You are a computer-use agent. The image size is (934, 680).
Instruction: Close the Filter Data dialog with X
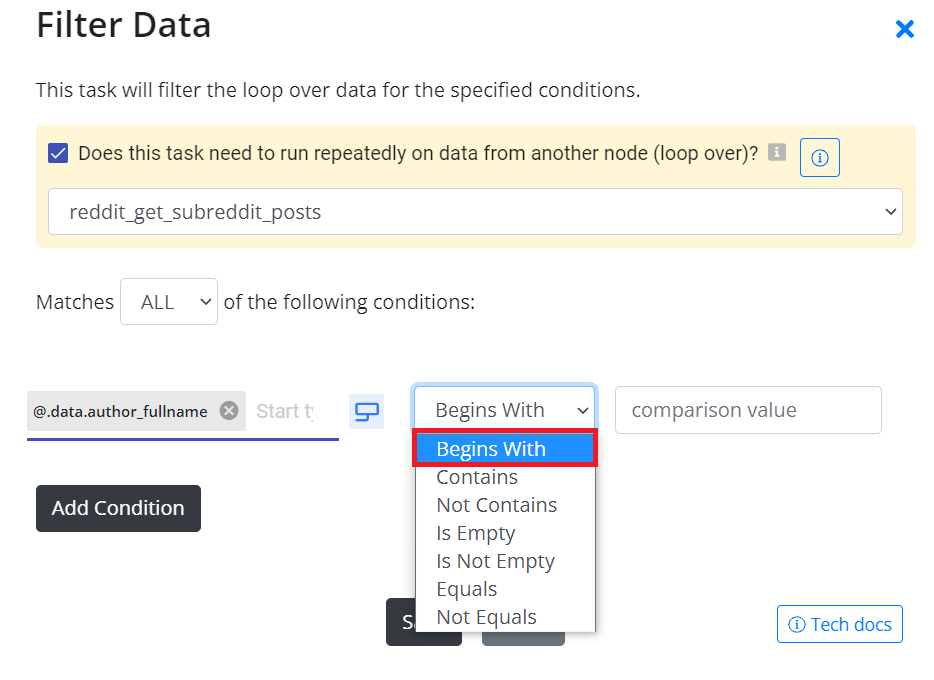pos(904,29)
